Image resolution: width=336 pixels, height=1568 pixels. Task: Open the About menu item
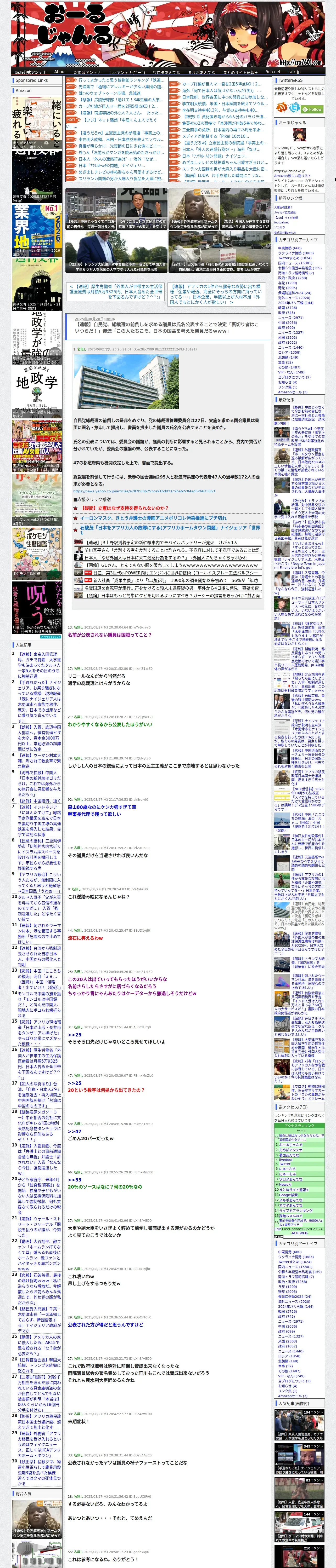(x=60, y=72)
